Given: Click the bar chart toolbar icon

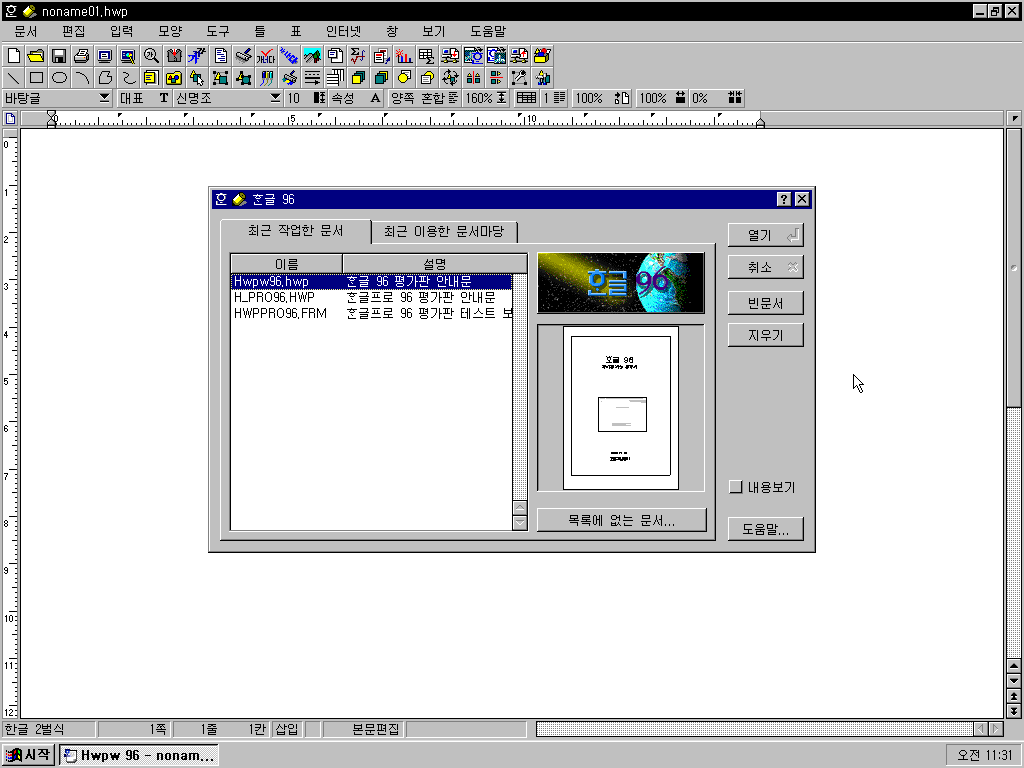Looking at the screenshot, I should 404,56.
